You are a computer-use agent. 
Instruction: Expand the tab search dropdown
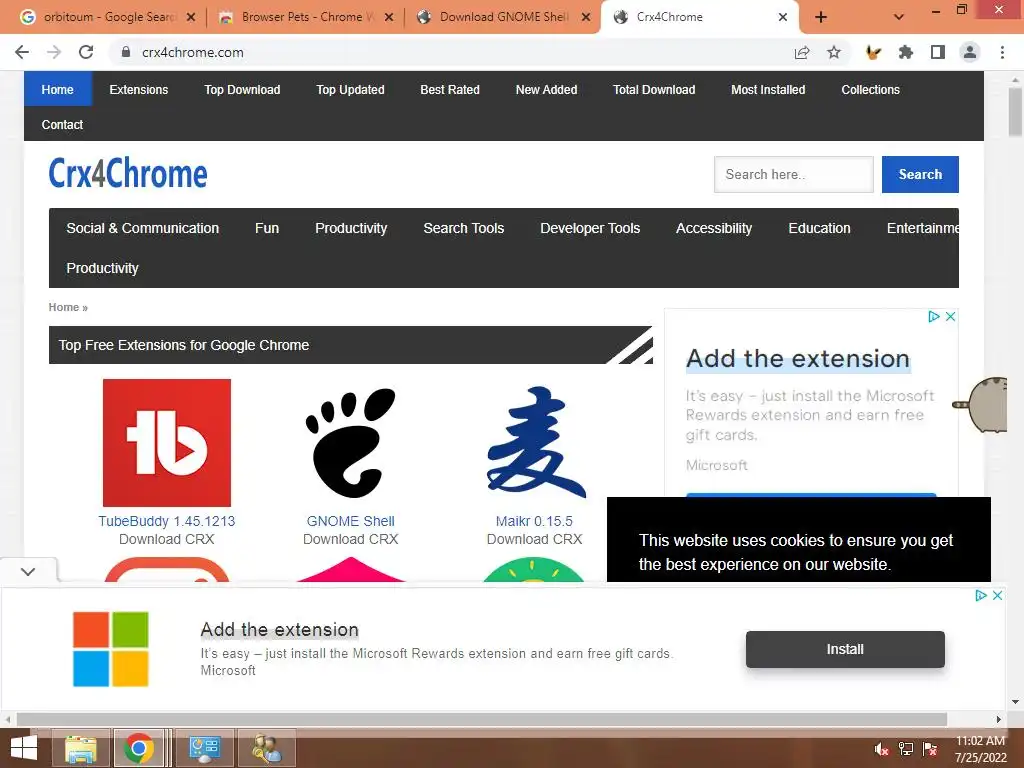[x=899, y=17]
